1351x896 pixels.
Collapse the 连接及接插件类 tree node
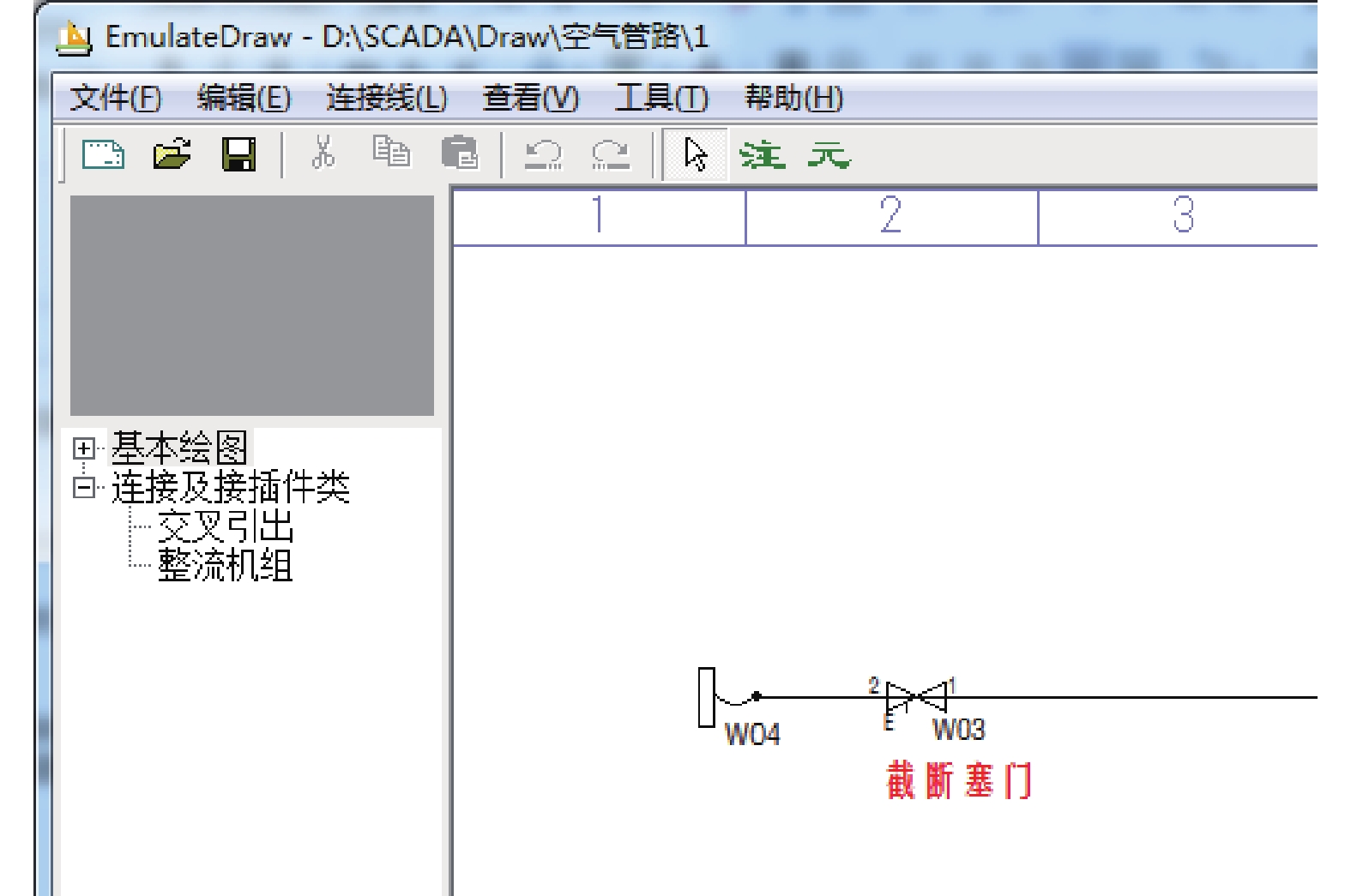pyautogui.click(x=83, y=488)
